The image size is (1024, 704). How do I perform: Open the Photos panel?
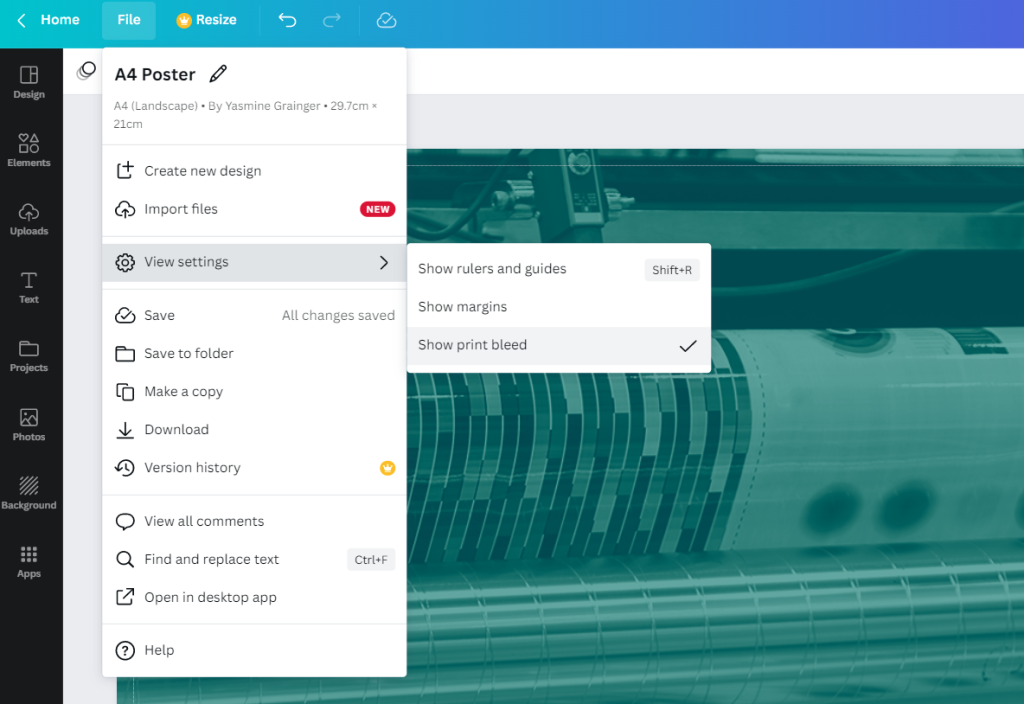tap(29, 424)
